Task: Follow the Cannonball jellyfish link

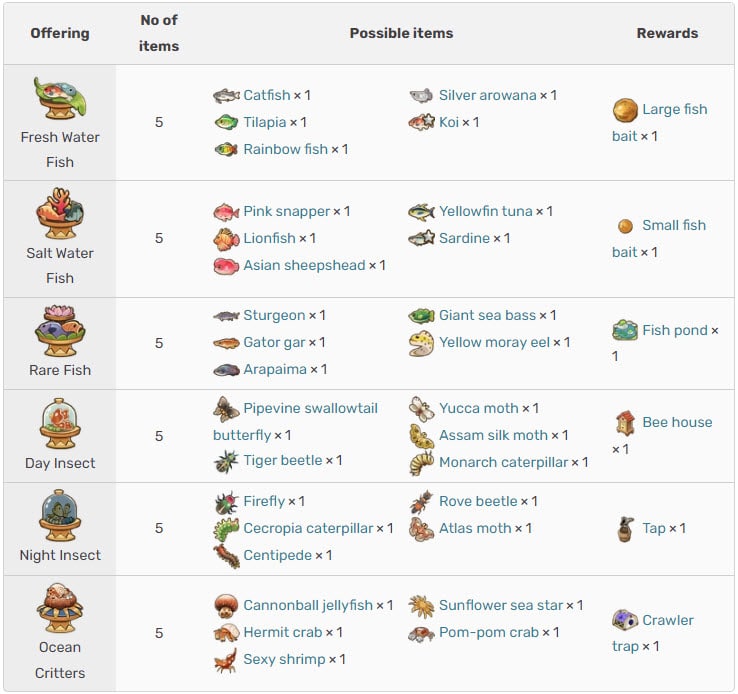Action: point(308,605)
